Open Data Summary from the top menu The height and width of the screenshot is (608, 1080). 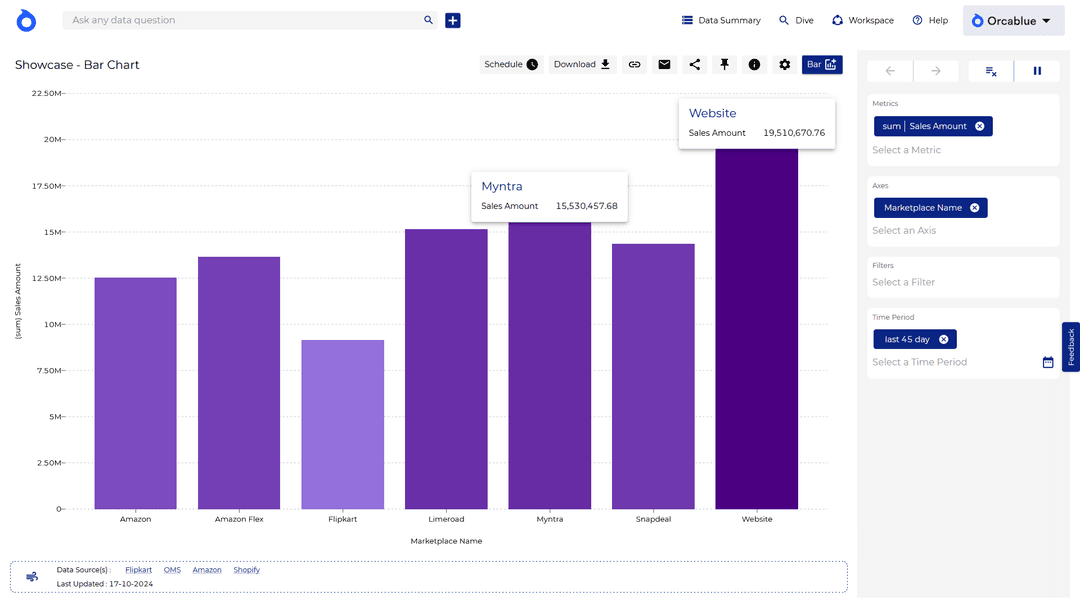point(721,20)
